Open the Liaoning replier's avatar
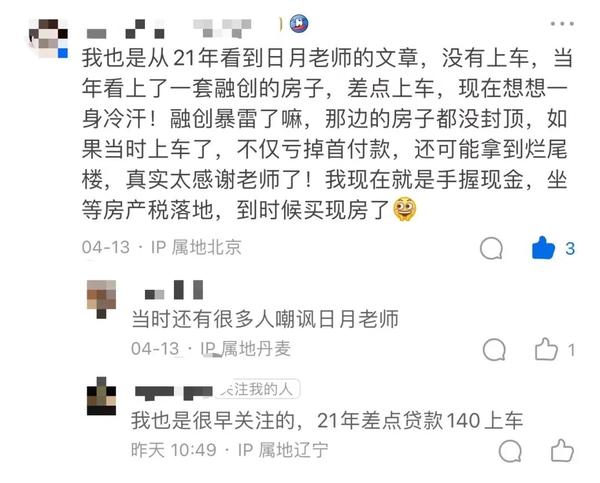 101,396
